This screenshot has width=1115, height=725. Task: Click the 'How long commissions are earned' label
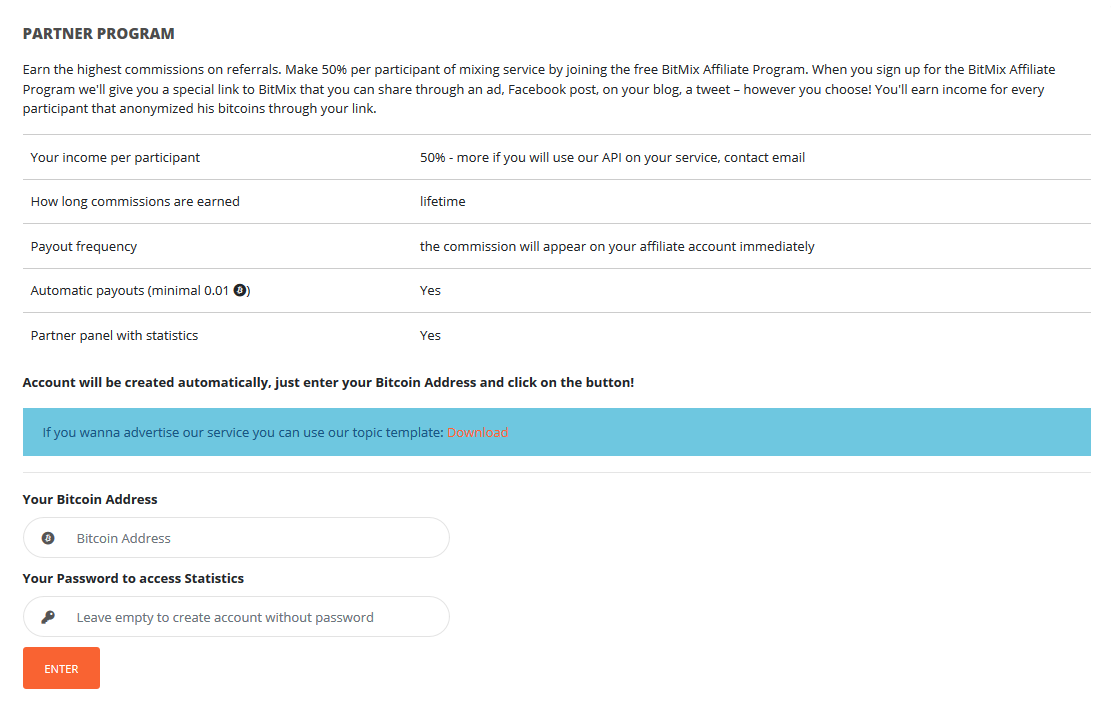[135, 201]
